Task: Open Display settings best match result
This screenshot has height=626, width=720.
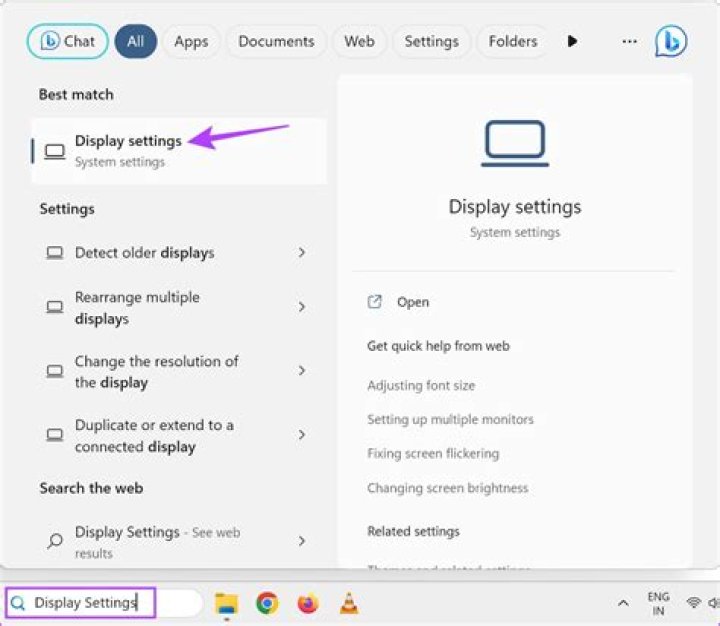Action: (x=128, y=150)
